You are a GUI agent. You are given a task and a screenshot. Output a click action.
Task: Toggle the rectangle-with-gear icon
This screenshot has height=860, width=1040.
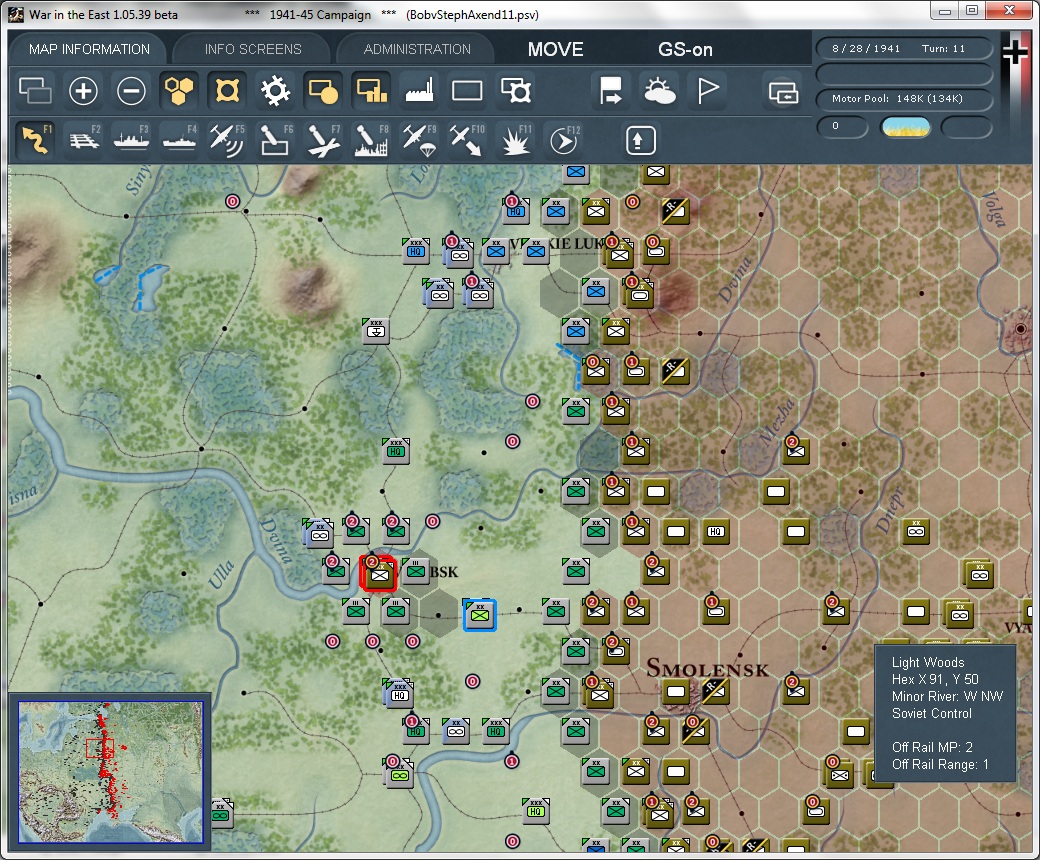(x=515, y=90)
